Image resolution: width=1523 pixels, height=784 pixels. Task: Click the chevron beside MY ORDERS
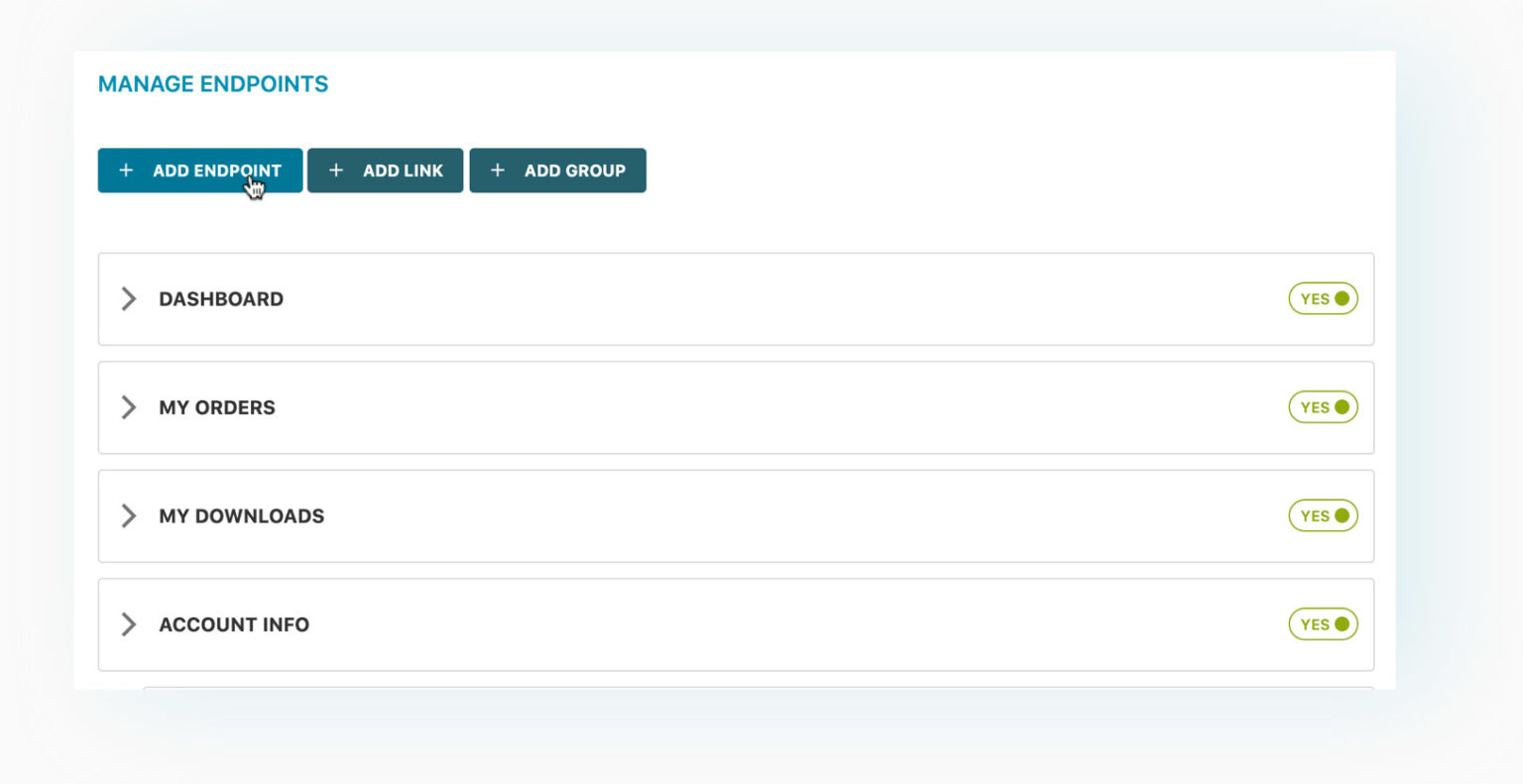[128, 406]
